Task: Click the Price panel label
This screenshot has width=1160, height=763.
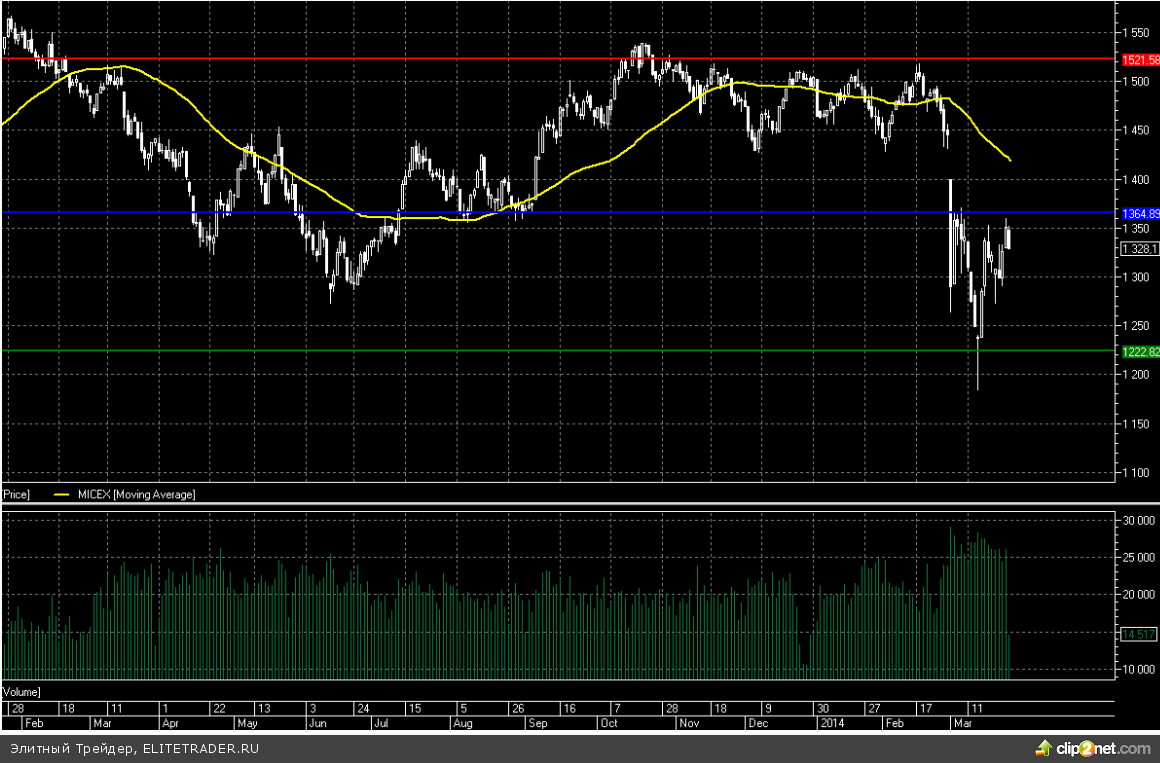Action: tap(17, 494)
